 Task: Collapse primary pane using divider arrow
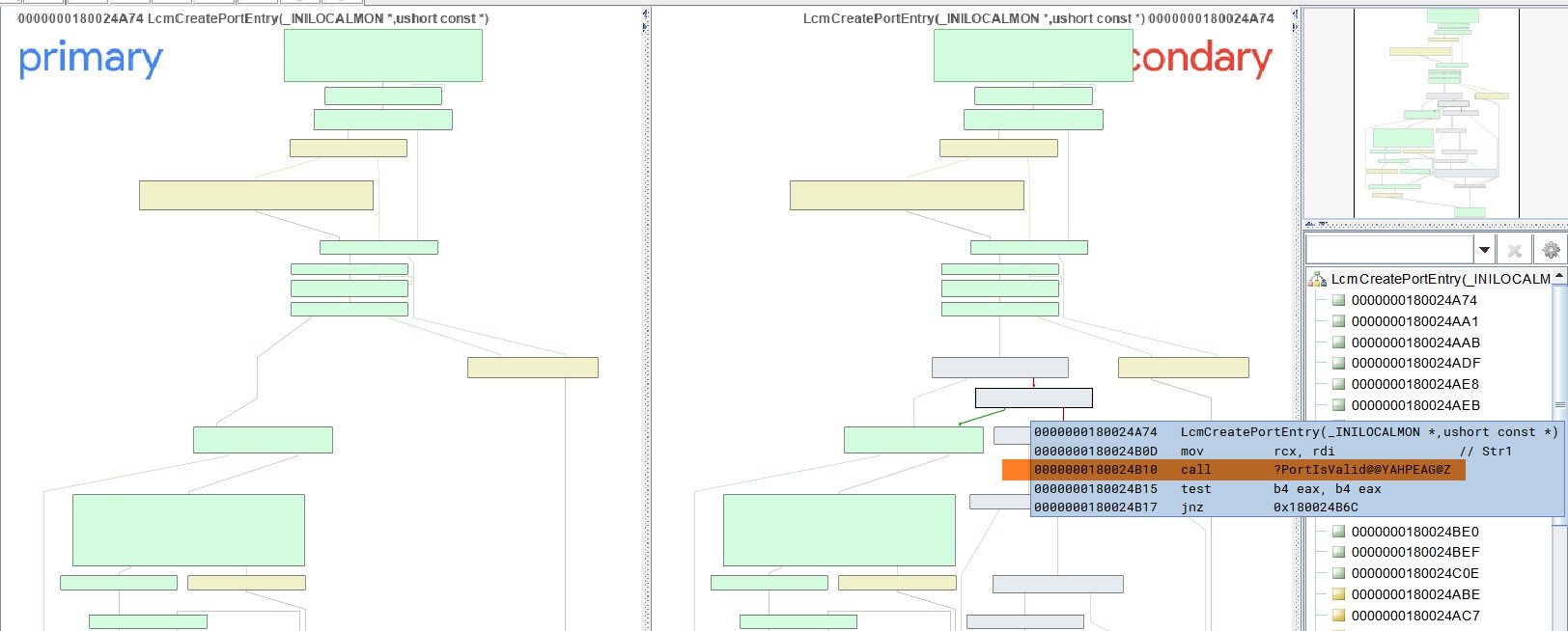pyautogui.click(x=645, y=14)
